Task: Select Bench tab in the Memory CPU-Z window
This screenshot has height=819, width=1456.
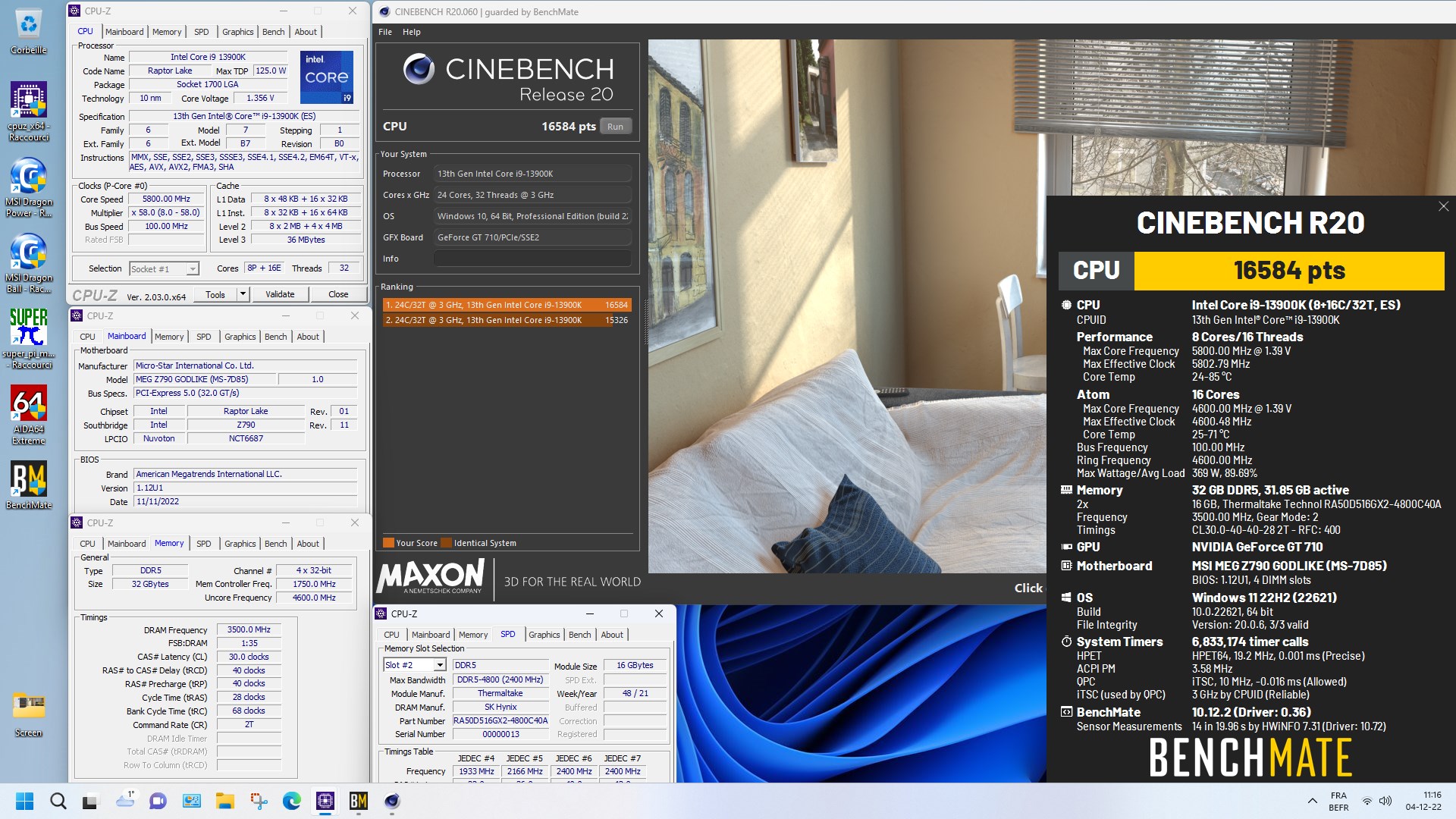Action: (275, 544)
